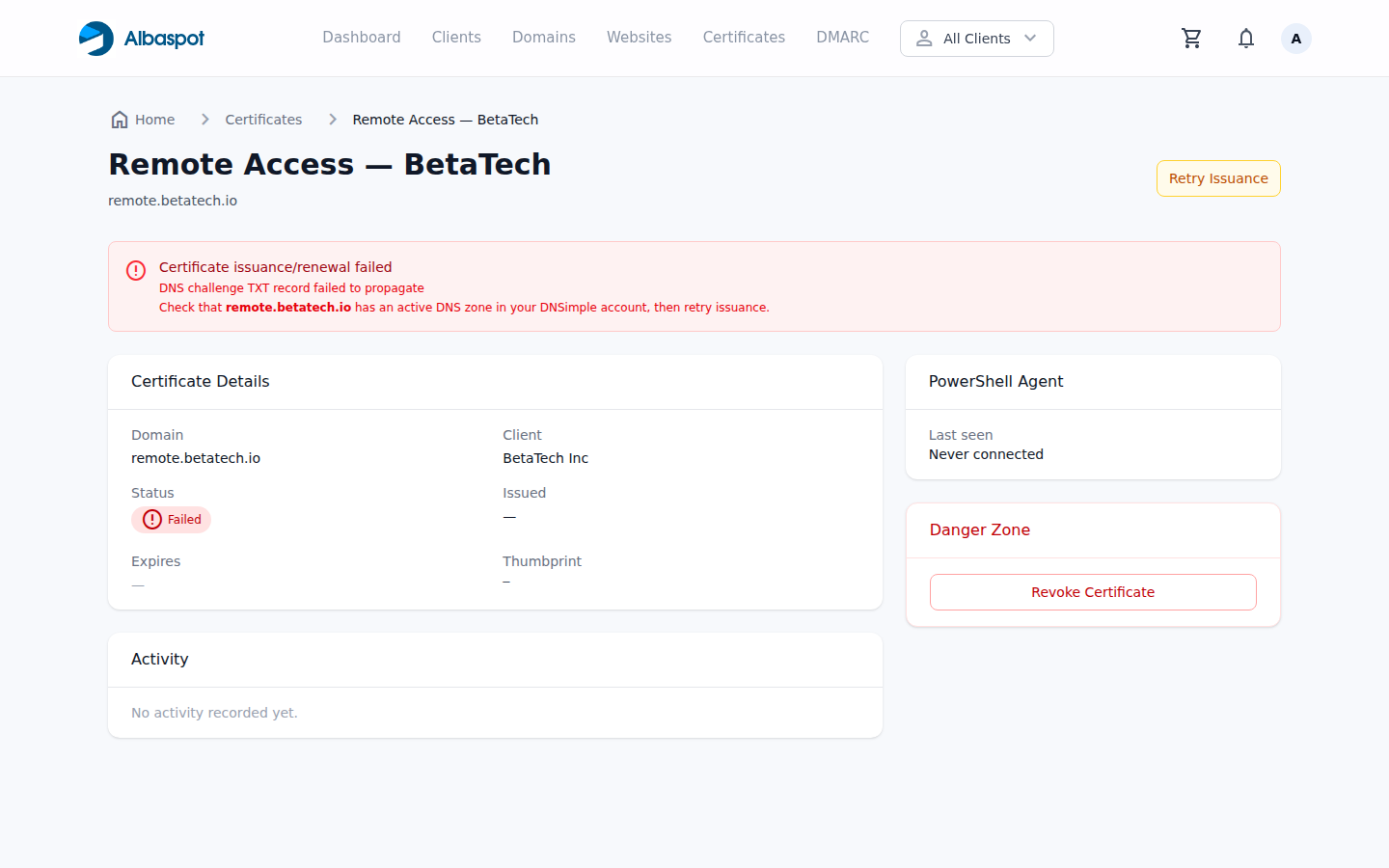The width and height of the screenshot is (1389, 868).
Task: Click the Albaspot brand name text
Action: click(164, 39)
